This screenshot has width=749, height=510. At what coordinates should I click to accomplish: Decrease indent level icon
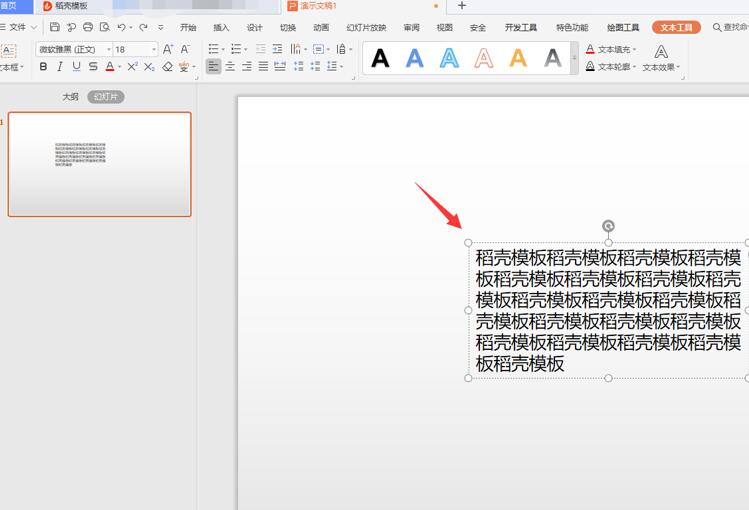pos(260,49)
